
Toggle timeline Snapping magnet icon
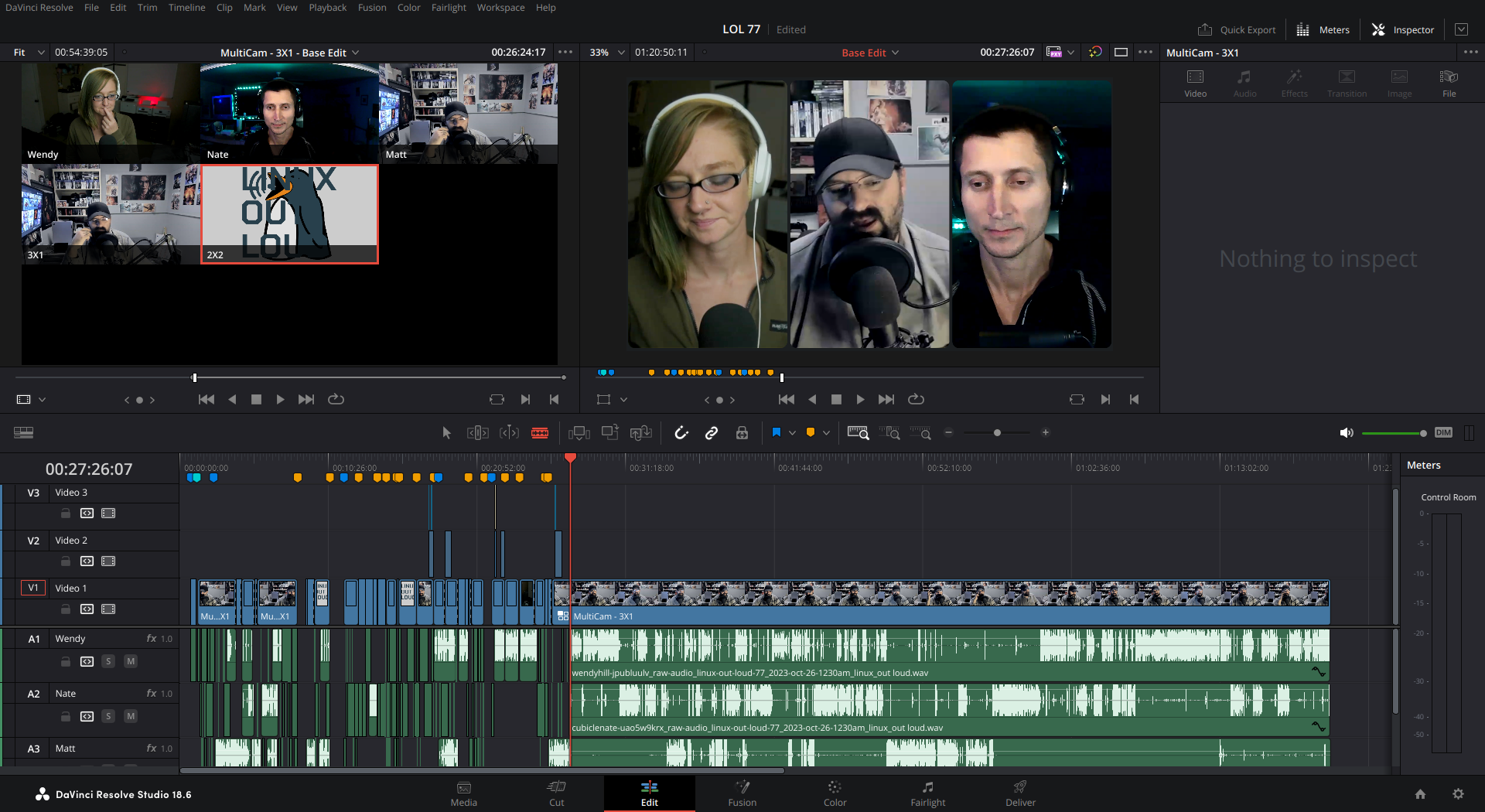tap(681, 433)
